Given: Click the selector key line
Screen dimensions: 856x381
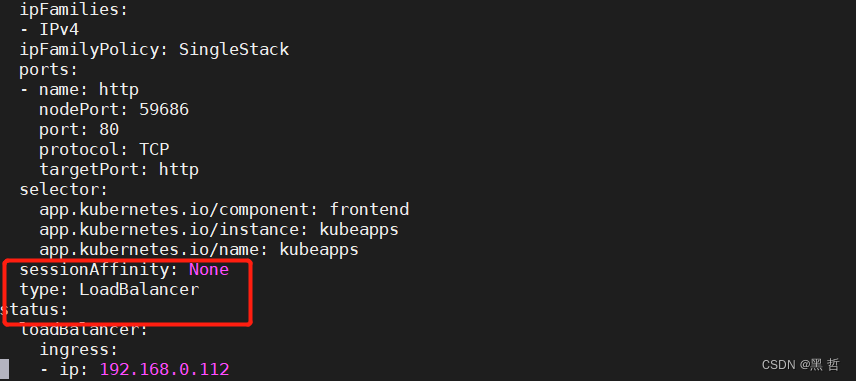Looking at the screenshot, I should pos(63,190).
